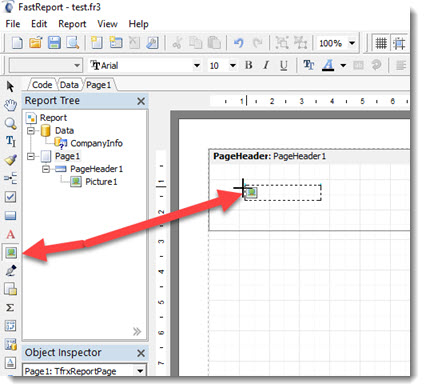Toggle the Show grid button
This screenshot has width=425, height=391.
click(x=381, y=43)
